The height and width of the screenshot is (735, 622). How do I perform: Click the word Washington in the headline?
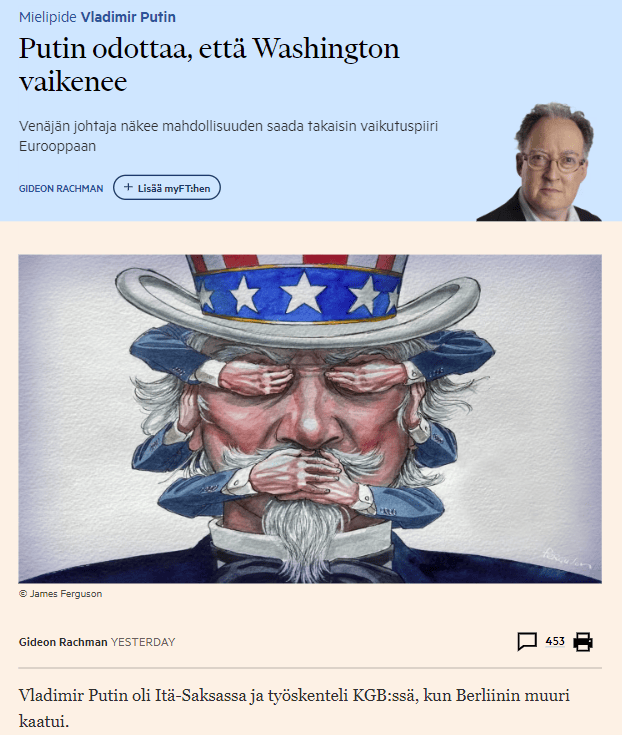tap(326, 48)
